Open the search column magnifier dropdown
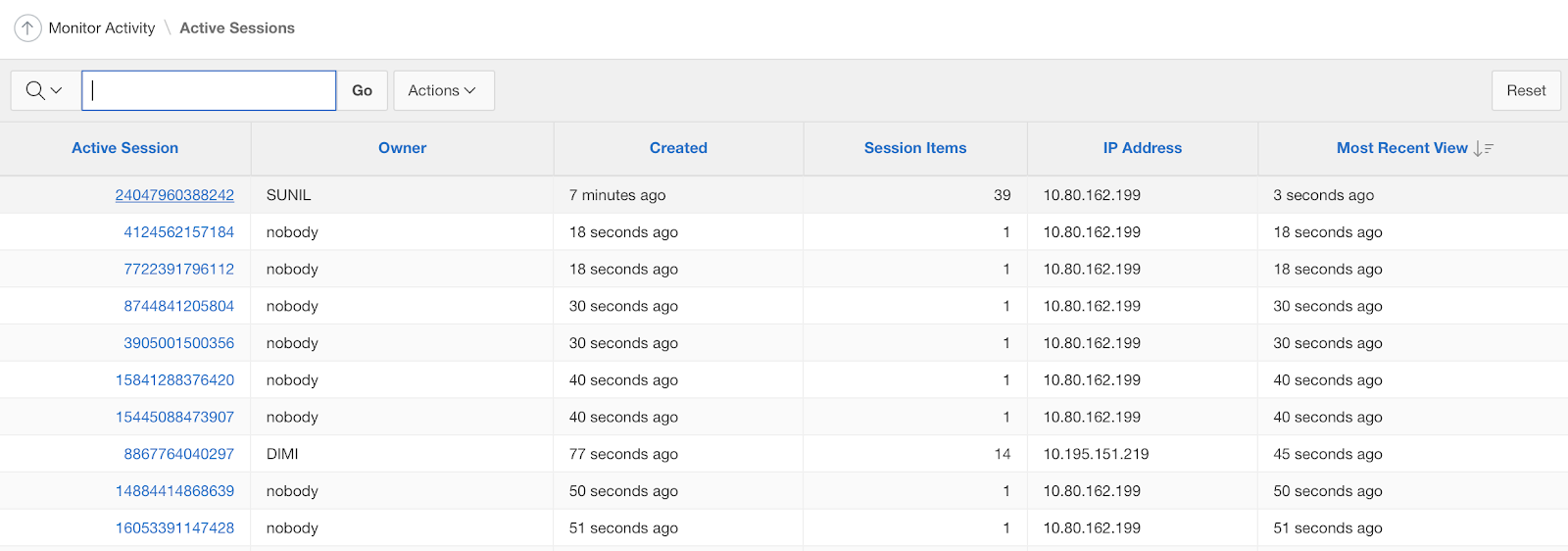Image resolution: width=1568 pixels, height=551 pixels. pyautogui.click(x=44, y=90)
